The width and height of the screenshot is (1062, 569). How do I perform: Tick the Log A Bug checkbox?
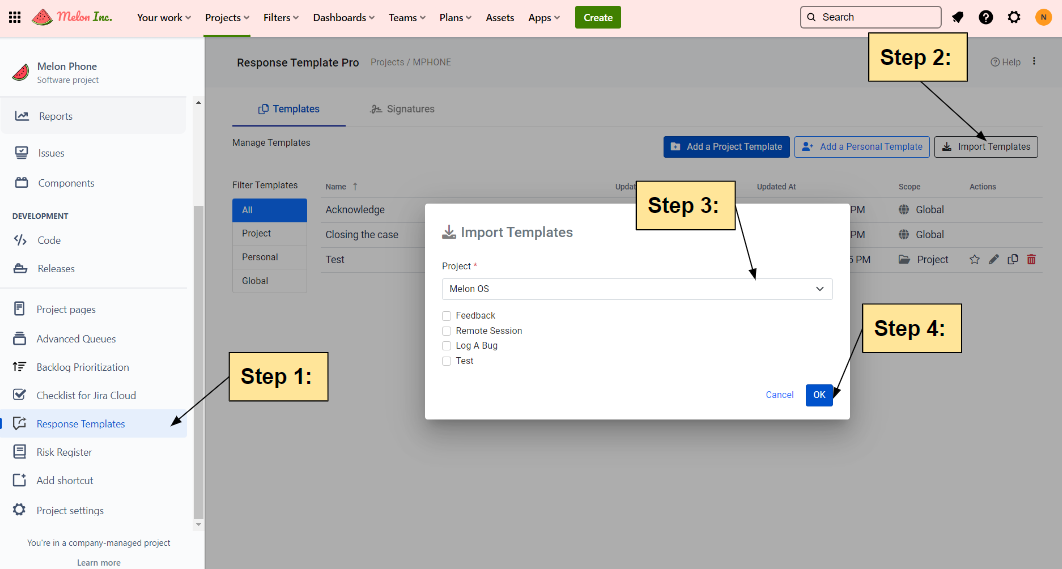447,346
